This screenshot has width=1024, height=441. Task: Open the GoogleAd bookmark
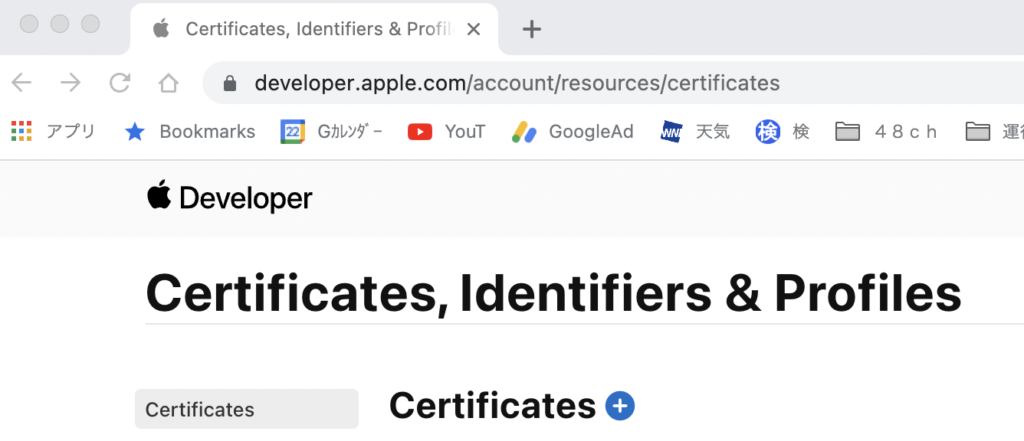tap(572, 131)
